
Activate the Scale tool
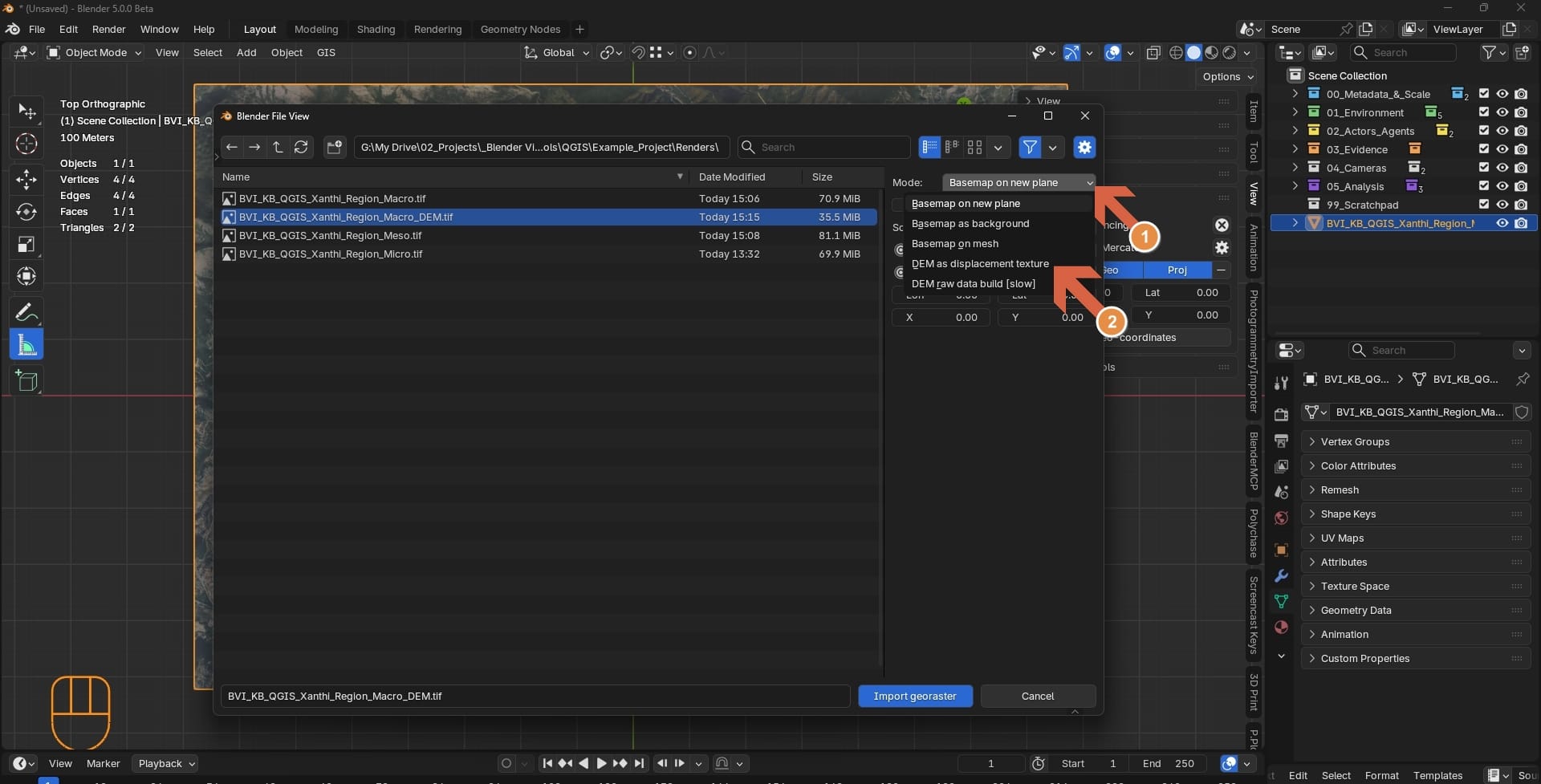(x=26, y=244)
